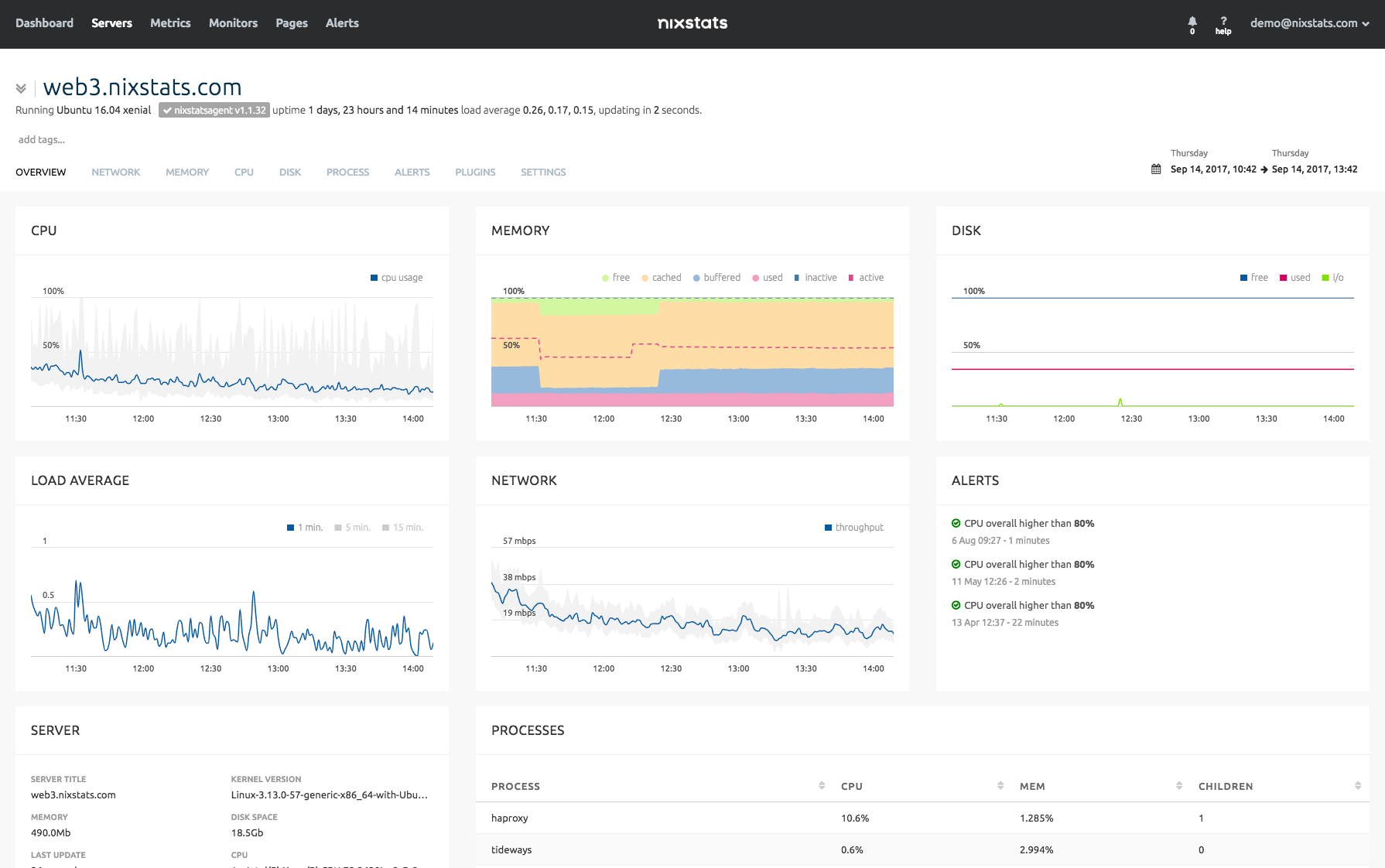Toggle the 15 min. load legend series
Screen dimensions: 1385x868
click(402, 528)
